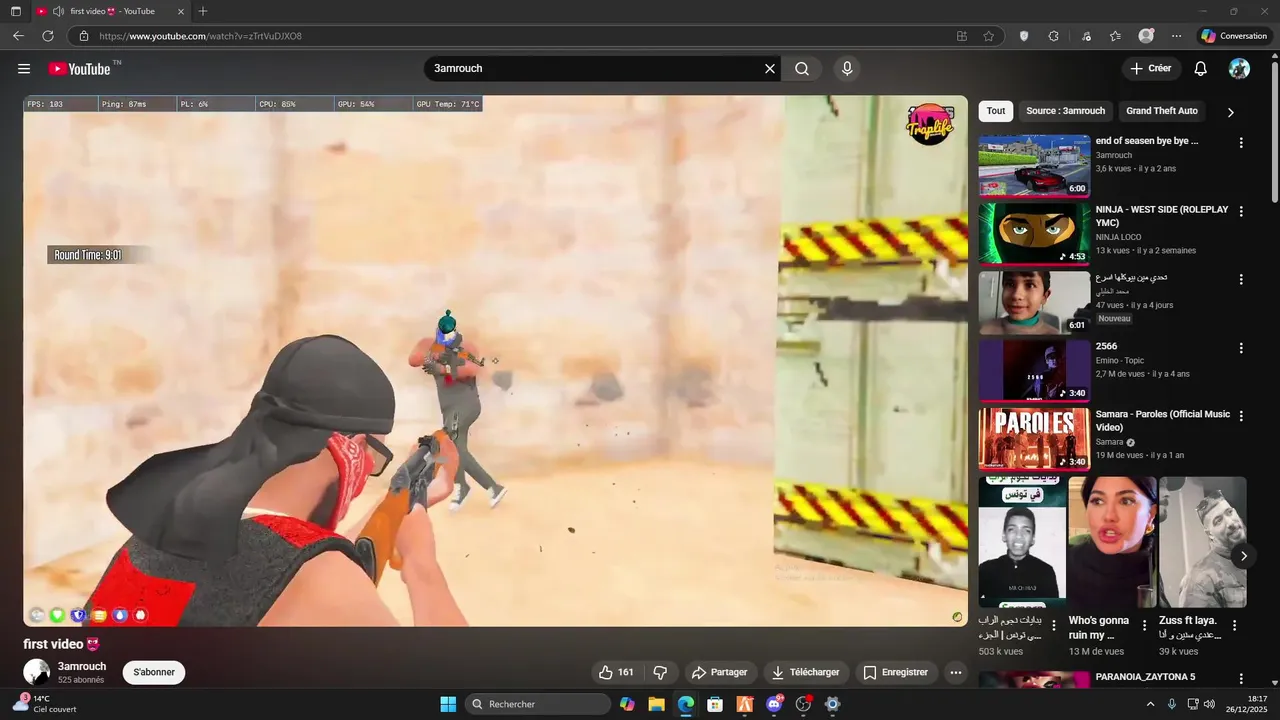Open the Zuss ft laya short

1203,542
